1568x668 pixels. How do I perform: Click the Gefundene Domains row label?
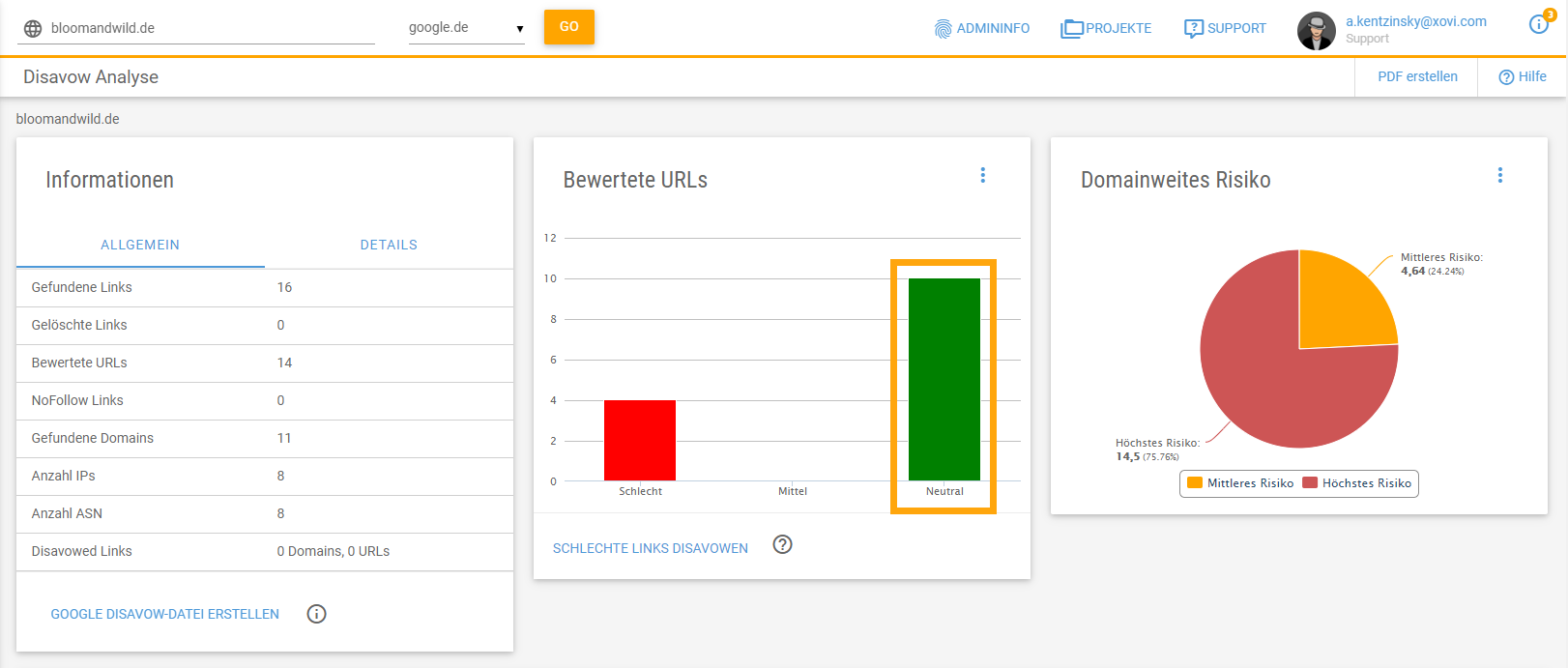coord(93,438)
